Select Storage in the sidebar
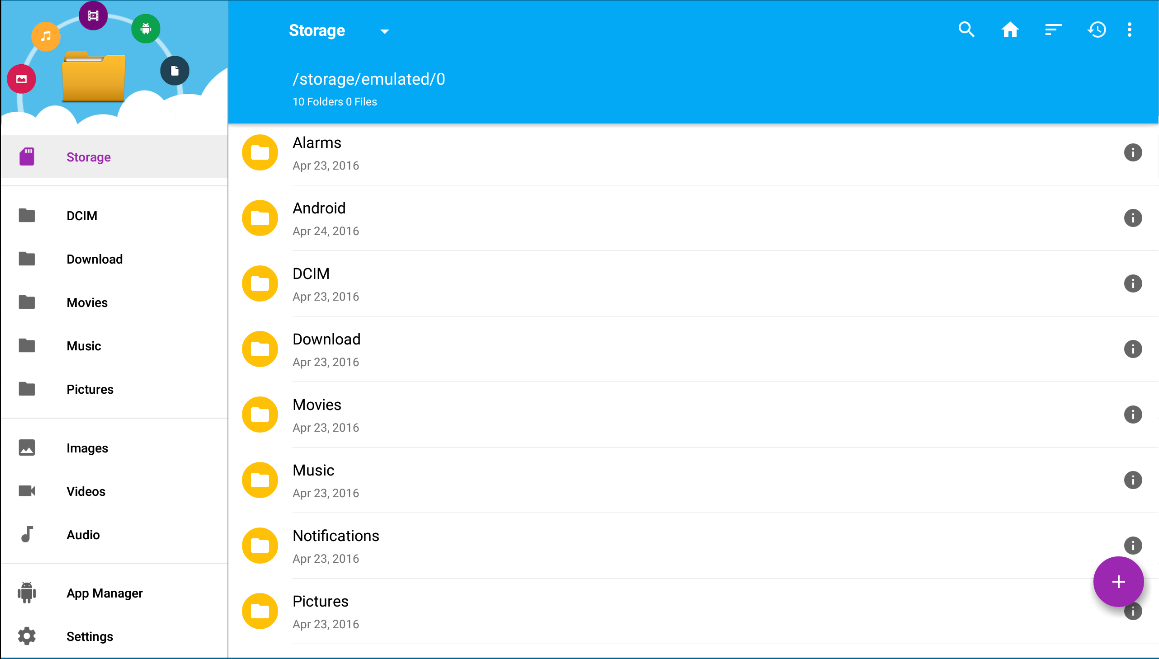Image resolution: width=1159 pixels, height=659 pixels. pyautogui.click(x=88, y=157)
